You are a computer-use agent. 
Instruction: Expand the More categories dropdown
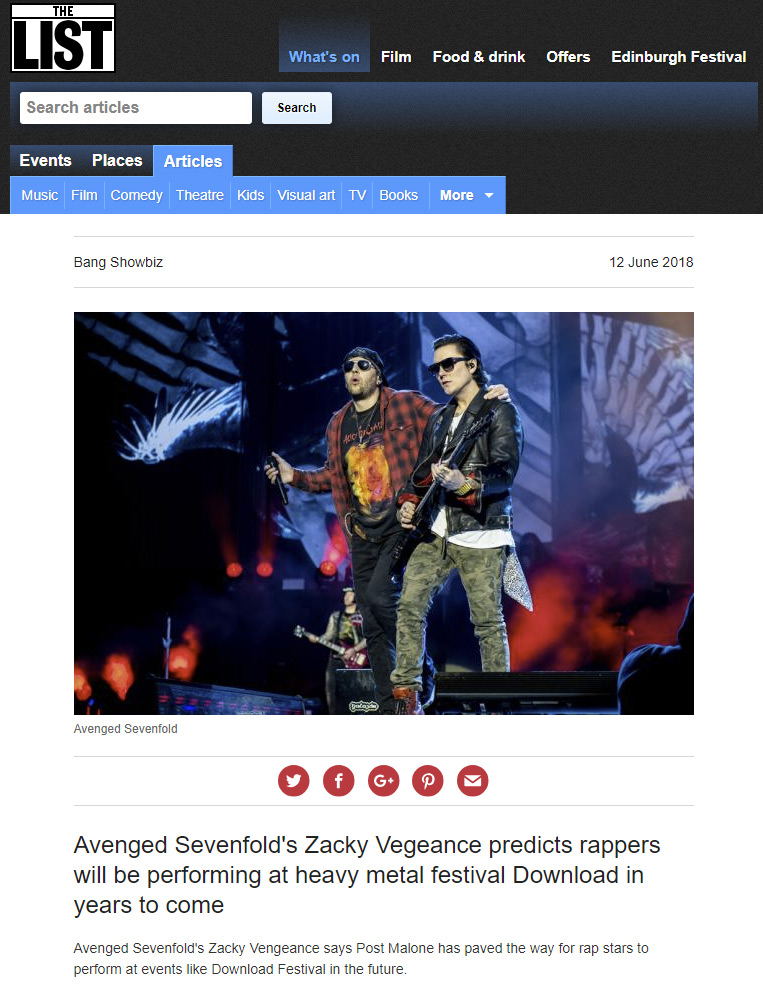pos(467,195)
